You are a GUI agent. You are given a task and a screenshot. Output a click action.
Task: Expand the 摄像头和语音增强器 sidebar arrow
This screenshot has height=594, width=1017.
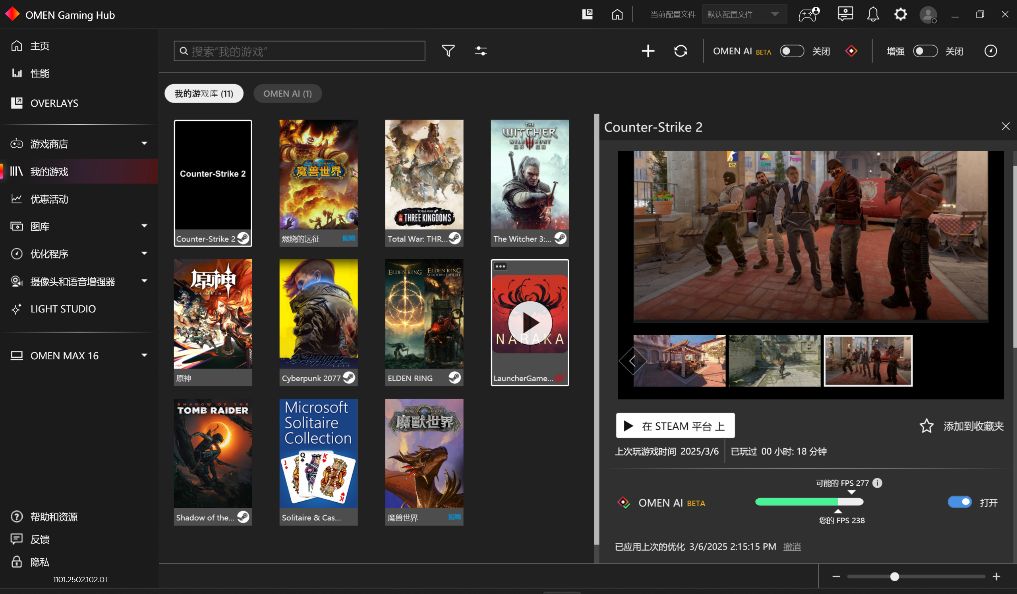[144, 281]
